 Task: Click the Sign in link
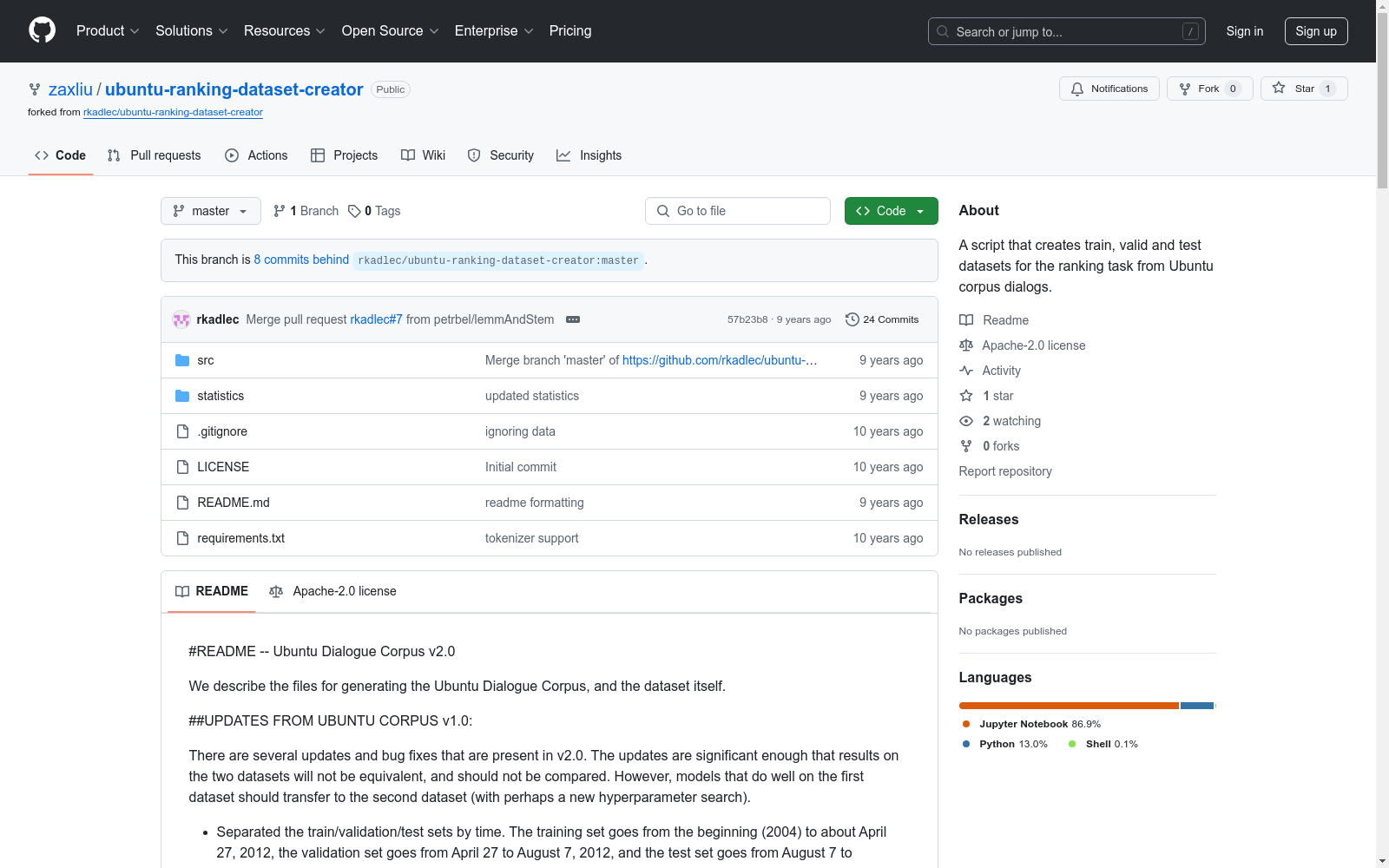pos(1245,31)
